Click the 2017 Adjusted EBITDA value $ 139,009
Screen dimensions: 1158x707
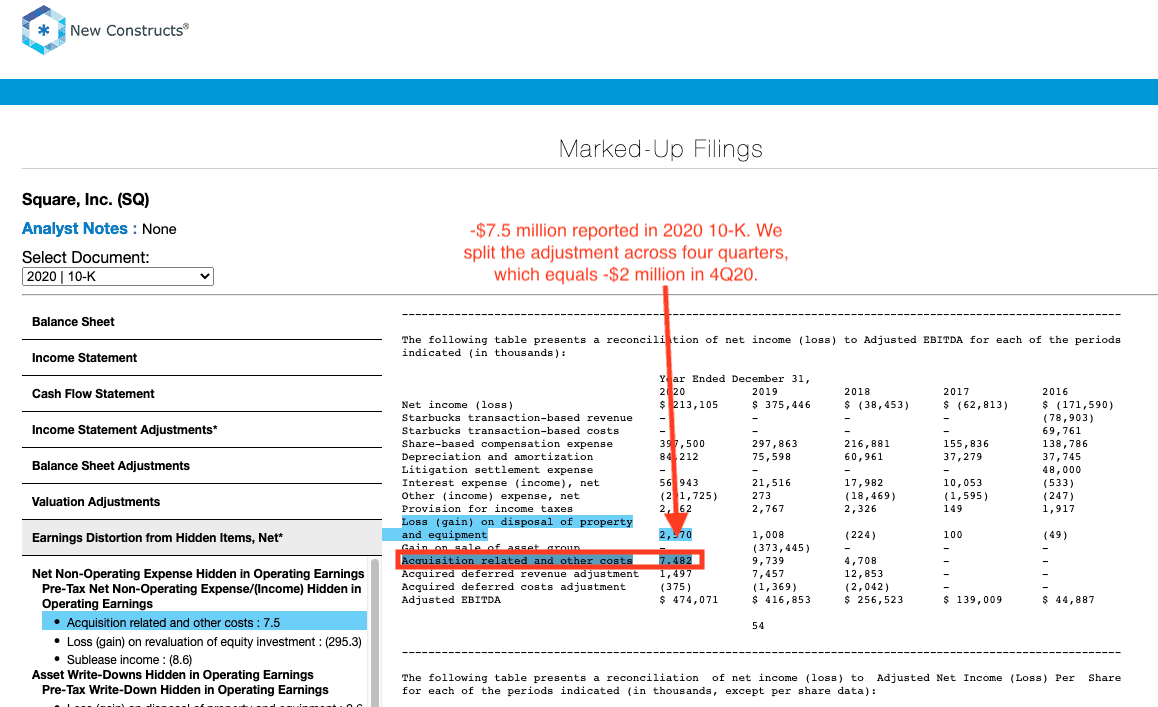click(x=973, y=600)
